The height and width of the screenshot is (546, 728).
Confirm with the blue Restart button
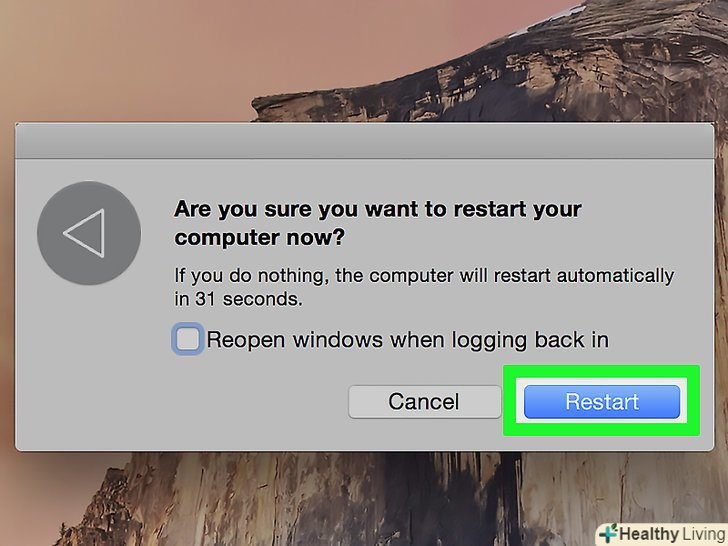(602, 402)
